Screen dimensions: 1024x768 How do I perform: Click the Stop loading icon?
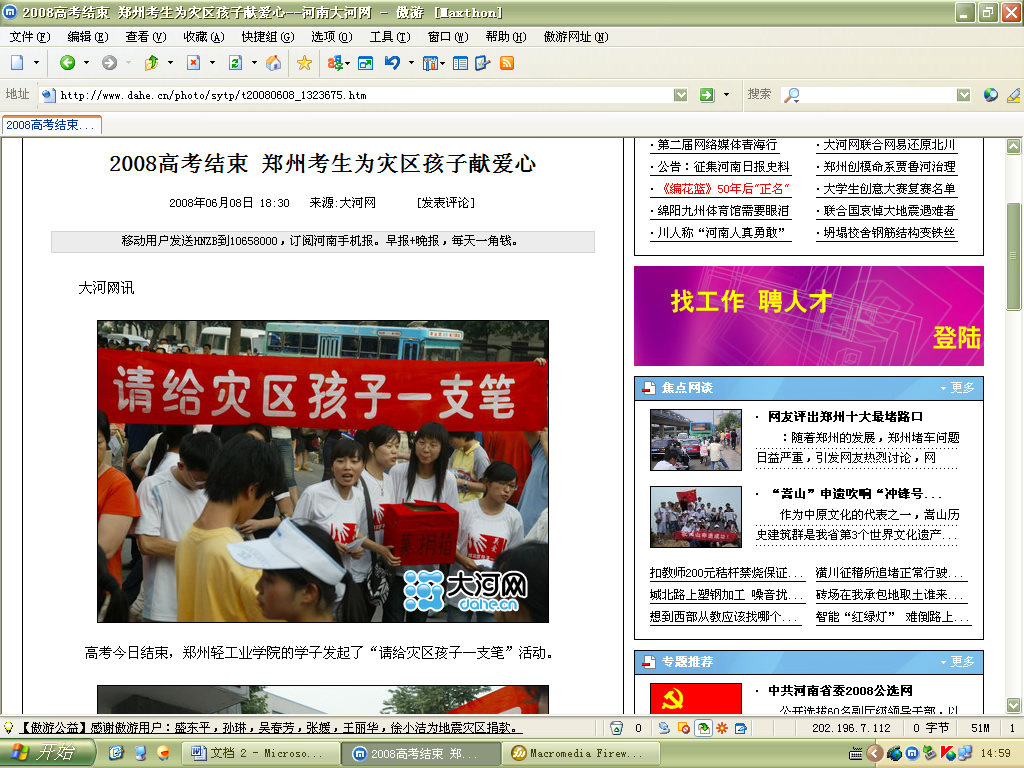tap(193, 63)
